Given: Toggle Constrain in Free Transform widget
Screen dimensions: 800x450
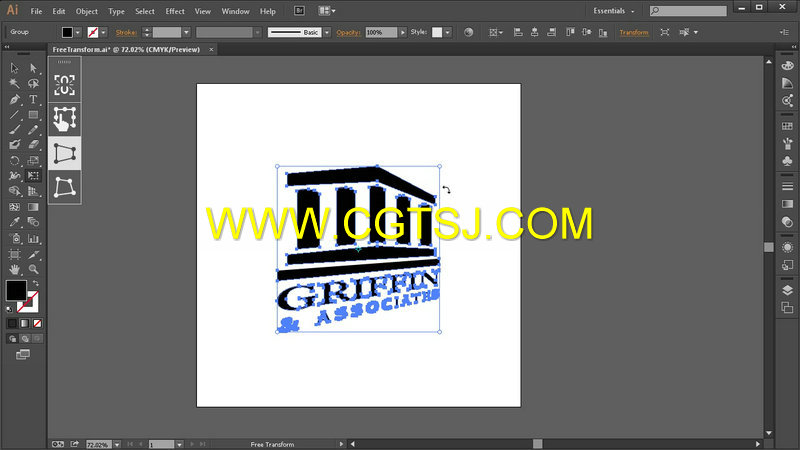Looking at the screenshot, I should click(65, 85).
